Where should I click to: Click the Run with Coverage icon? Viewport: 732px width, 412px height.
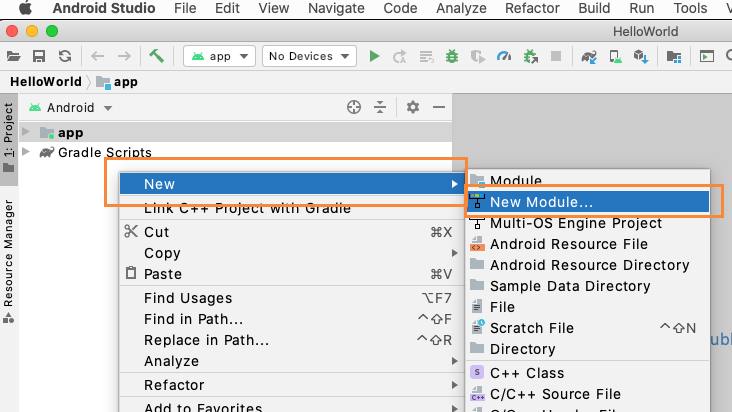[478, 57]
